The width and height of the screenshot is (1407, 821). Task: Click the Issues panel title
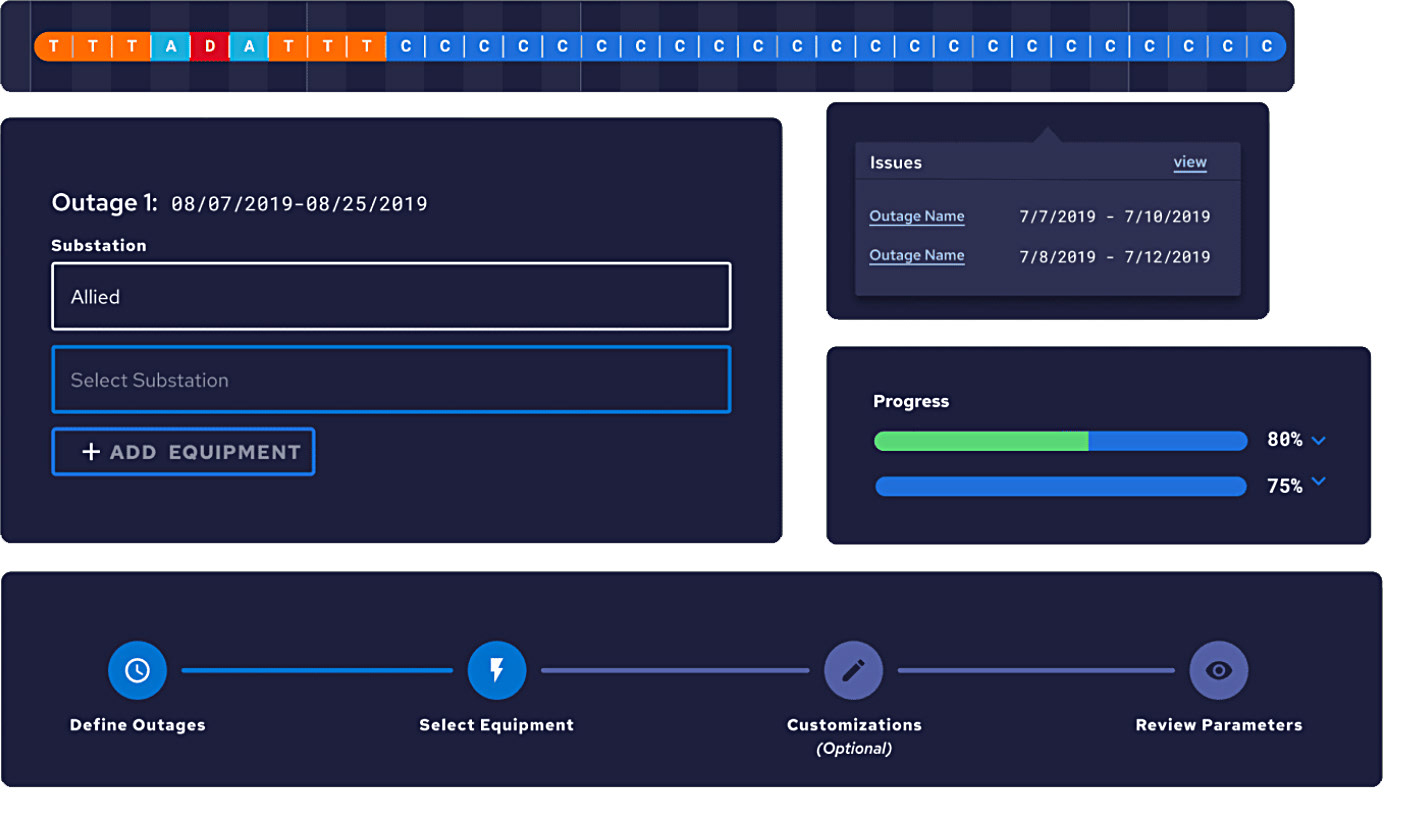pyautogui.click(x=896, y=162)
